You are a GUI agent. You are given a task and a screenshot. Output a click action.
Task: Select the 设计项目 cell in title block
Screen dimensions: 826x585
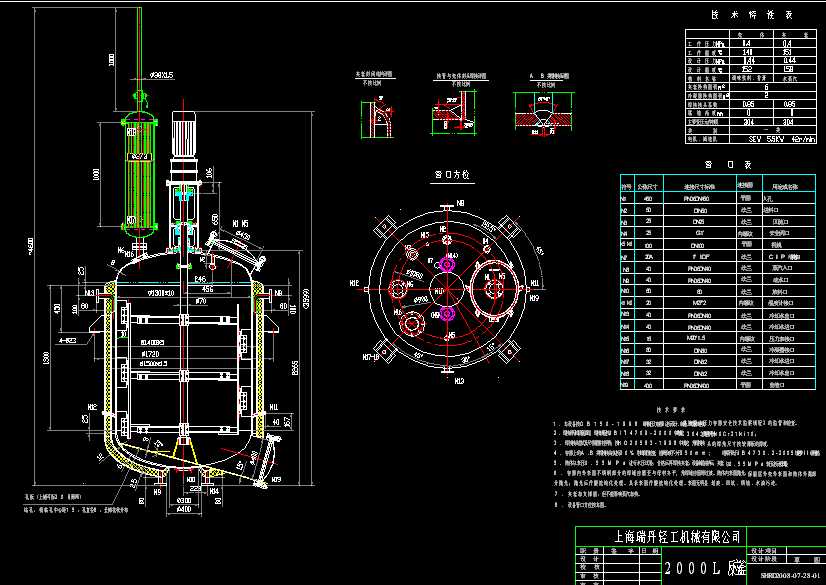(x=764, y=551)
